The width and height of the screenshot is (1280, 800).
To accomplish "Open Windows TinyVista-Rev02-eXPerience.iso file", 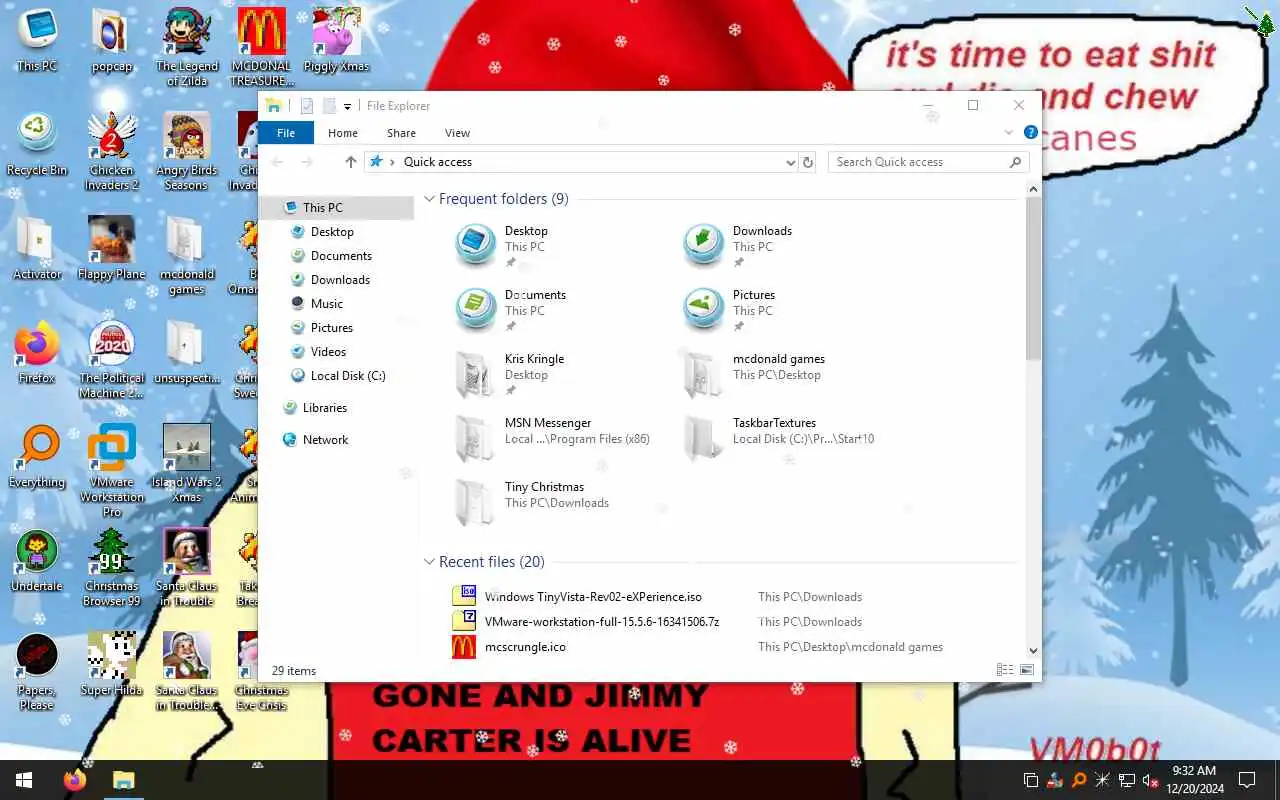I will point(593,597).
